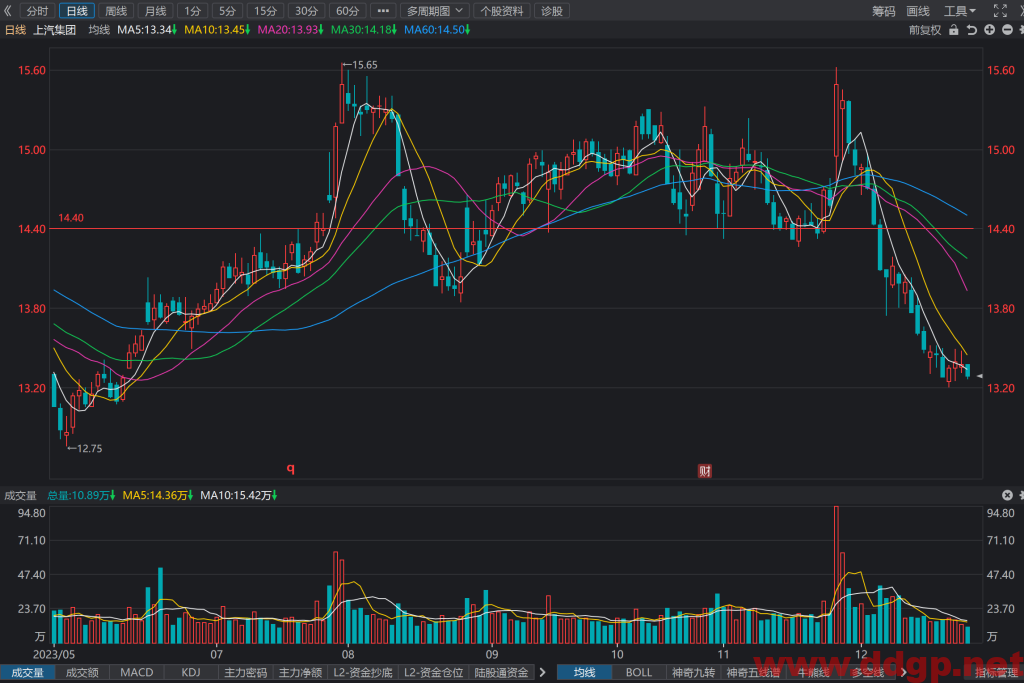
Task: Click the 均线 label in header
Action: click(x=99, y=29)
